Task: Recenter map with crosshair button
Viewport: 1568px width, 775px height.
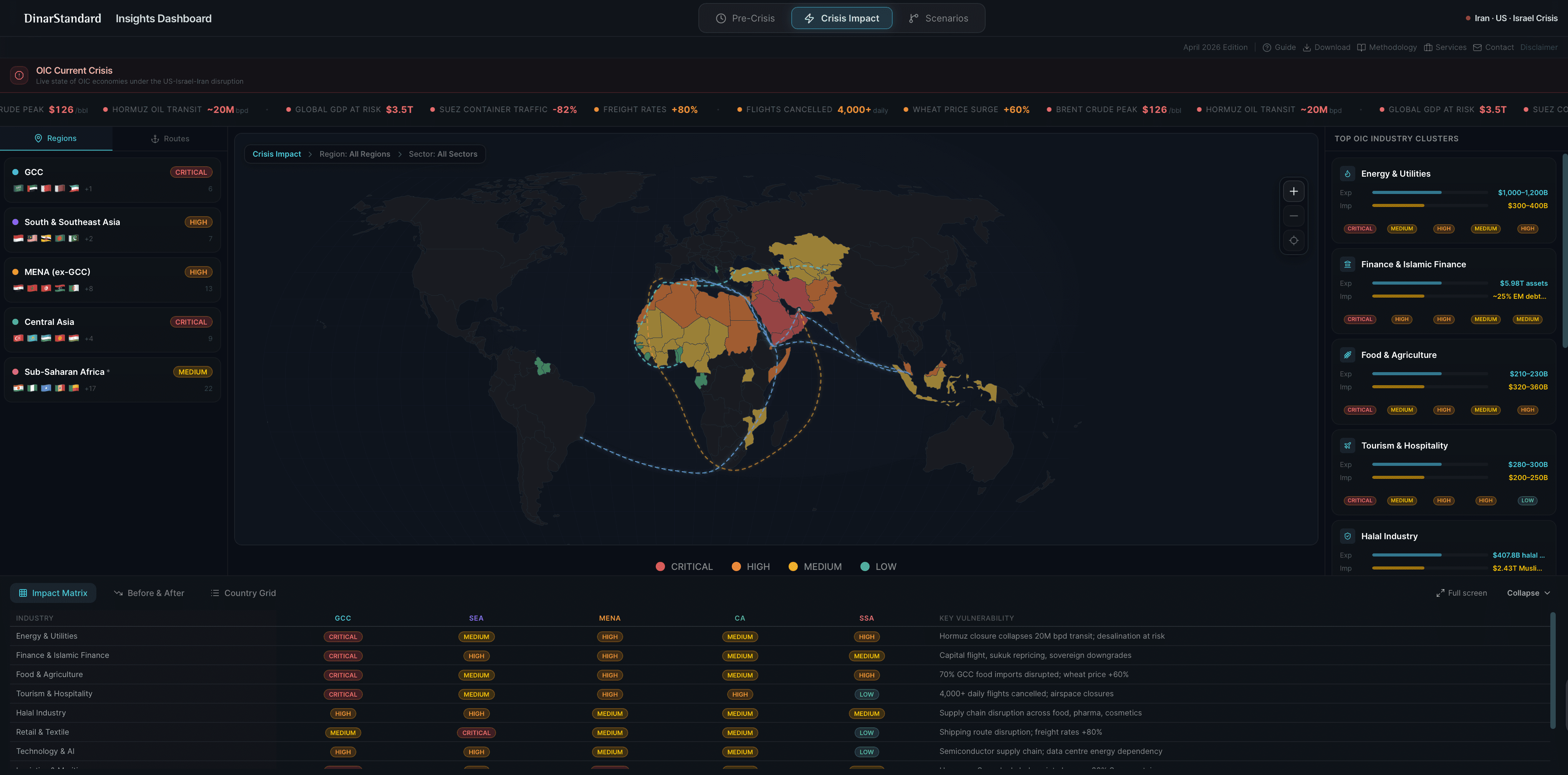Action: pyautogui.click(x=1293, y=240)
